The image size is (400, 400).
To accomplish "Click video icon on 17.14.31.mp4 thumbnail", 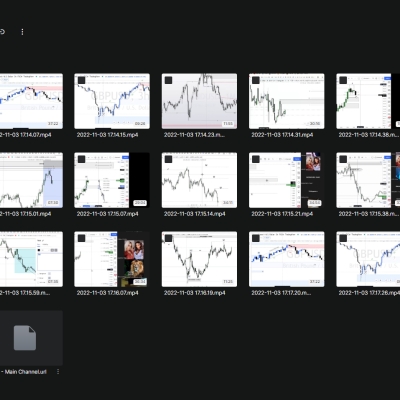I will coord(256,80).
